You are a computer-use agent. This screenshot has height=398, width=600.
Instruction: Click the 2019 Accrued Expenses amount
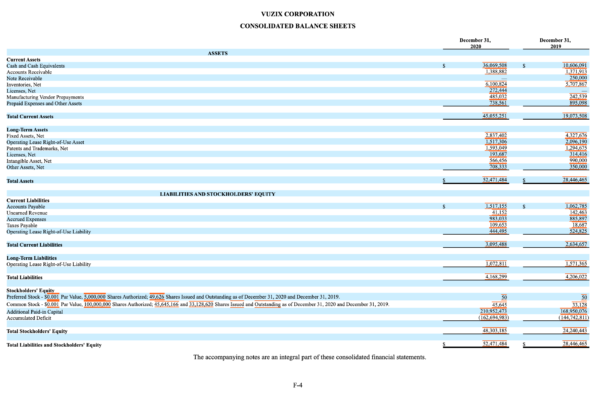578,219
